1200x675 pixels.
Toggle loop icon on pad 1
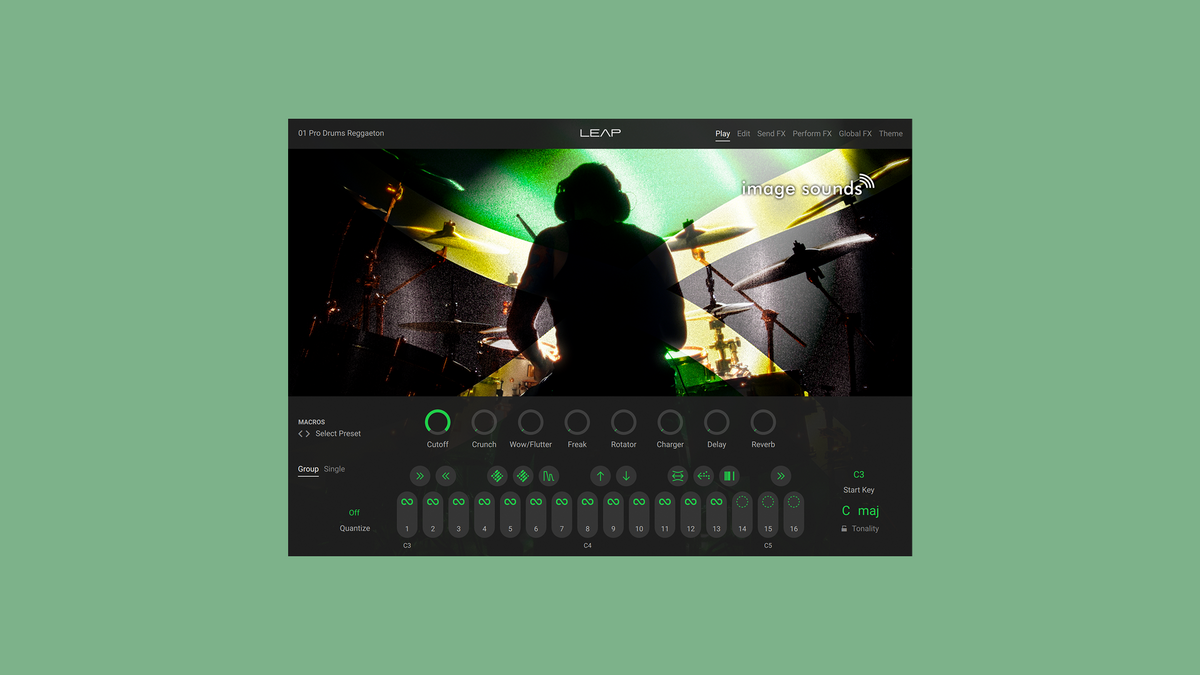click(407, 502)
